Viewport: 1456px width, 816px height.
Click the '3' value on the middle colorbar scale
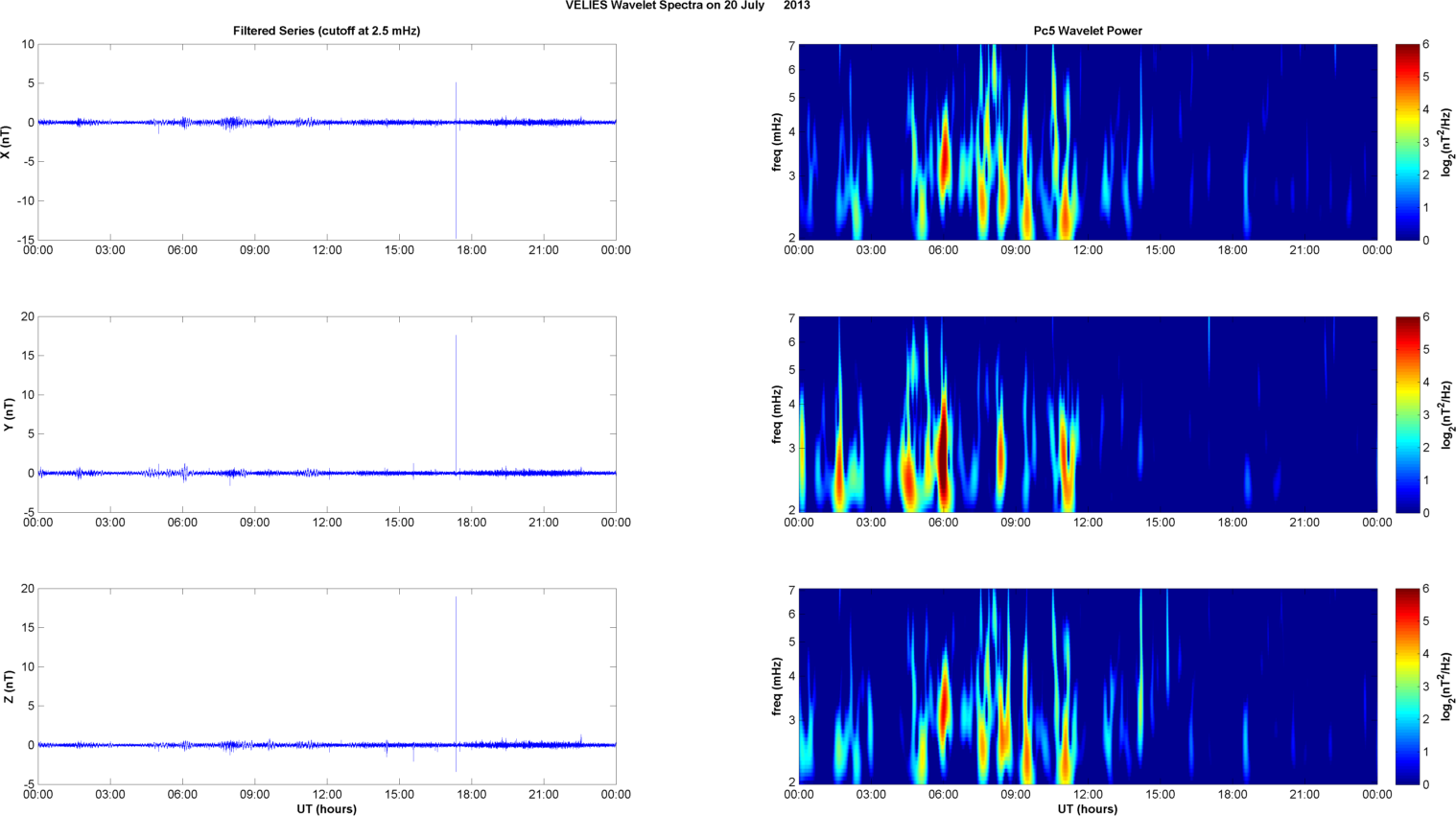[x=1426, y=415]
